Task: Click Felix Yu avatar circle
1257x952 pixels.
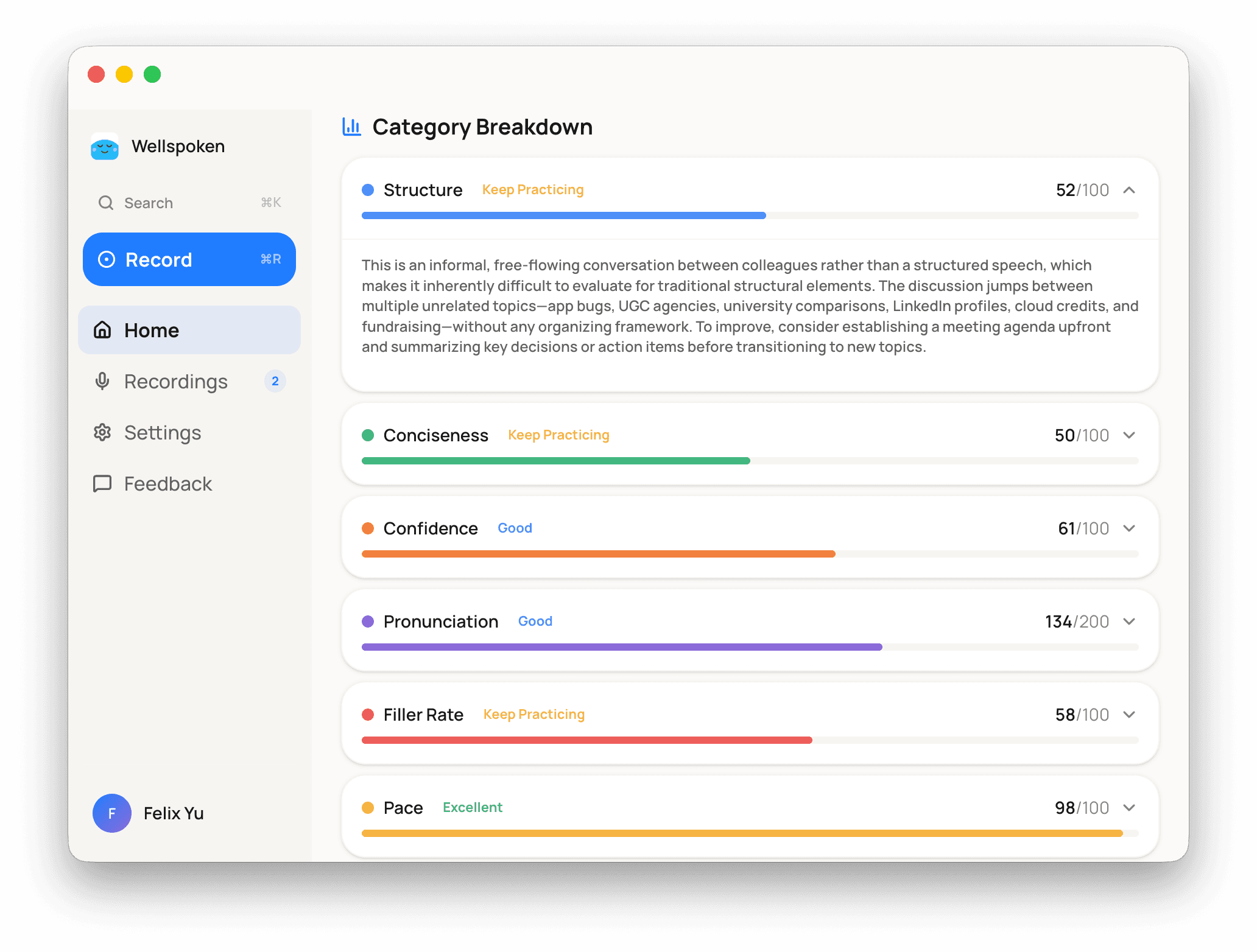Action: [112, 813]
